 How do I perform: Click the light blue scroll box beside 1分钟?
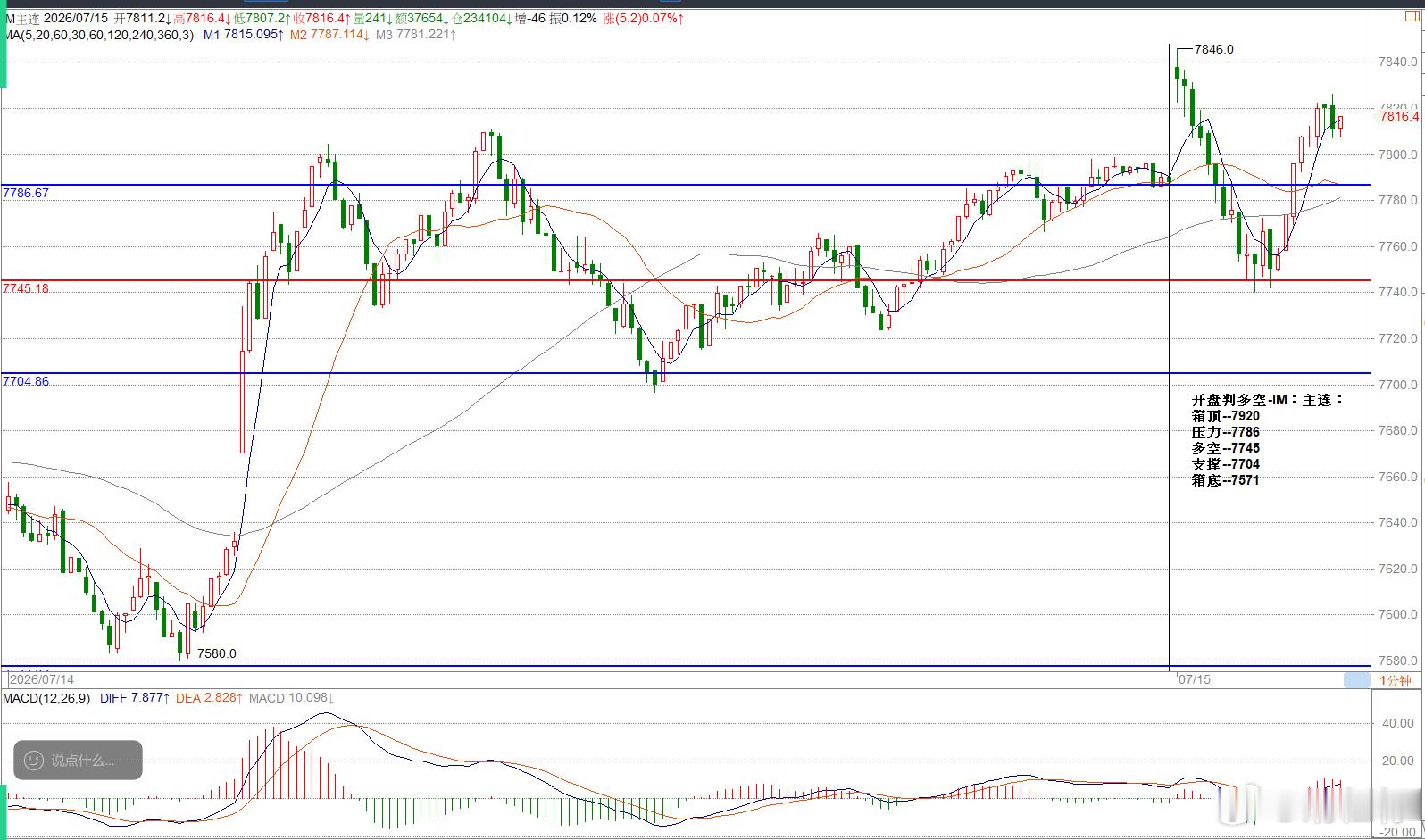pyautogui.click(x=1357, y=680)
